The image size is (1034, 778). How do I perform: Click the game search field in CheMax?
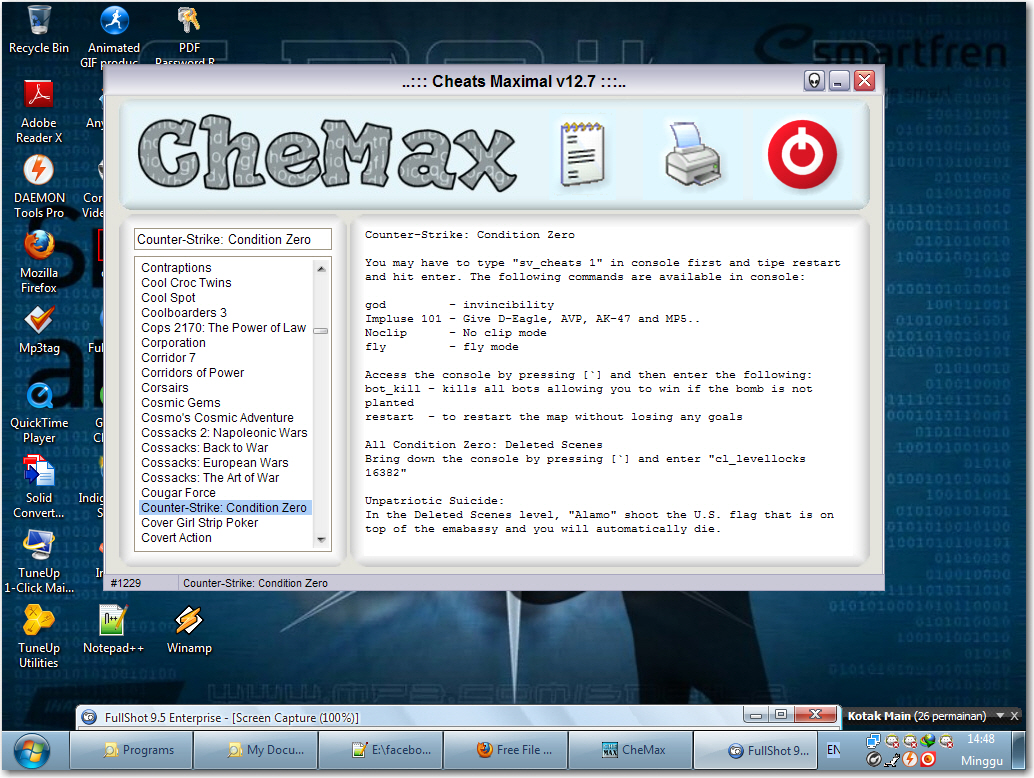pos(233,239)
